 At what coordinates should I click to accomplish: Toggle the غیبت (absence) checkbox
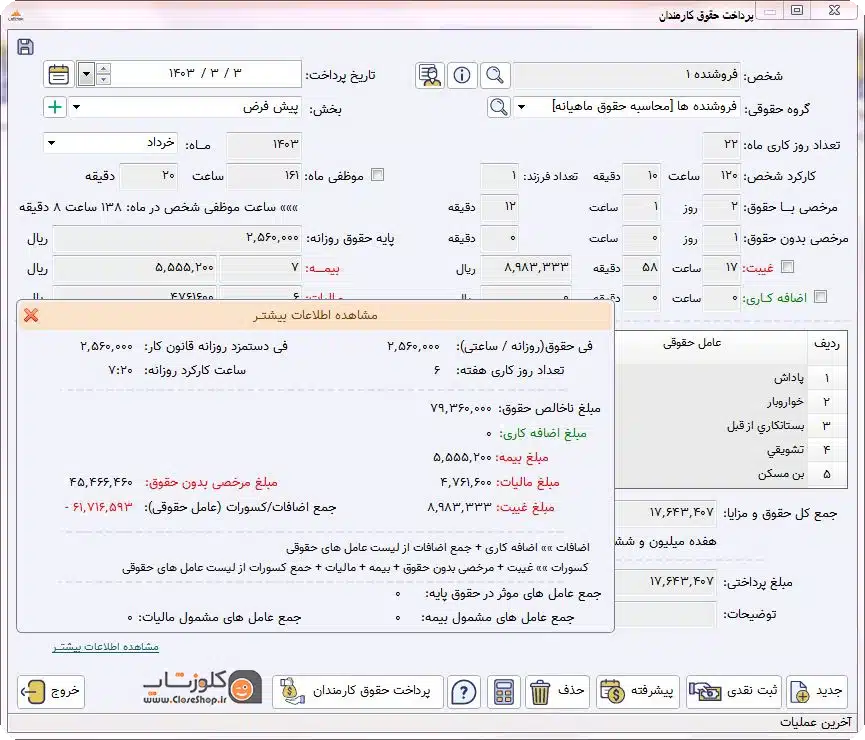tap(788, 267)
